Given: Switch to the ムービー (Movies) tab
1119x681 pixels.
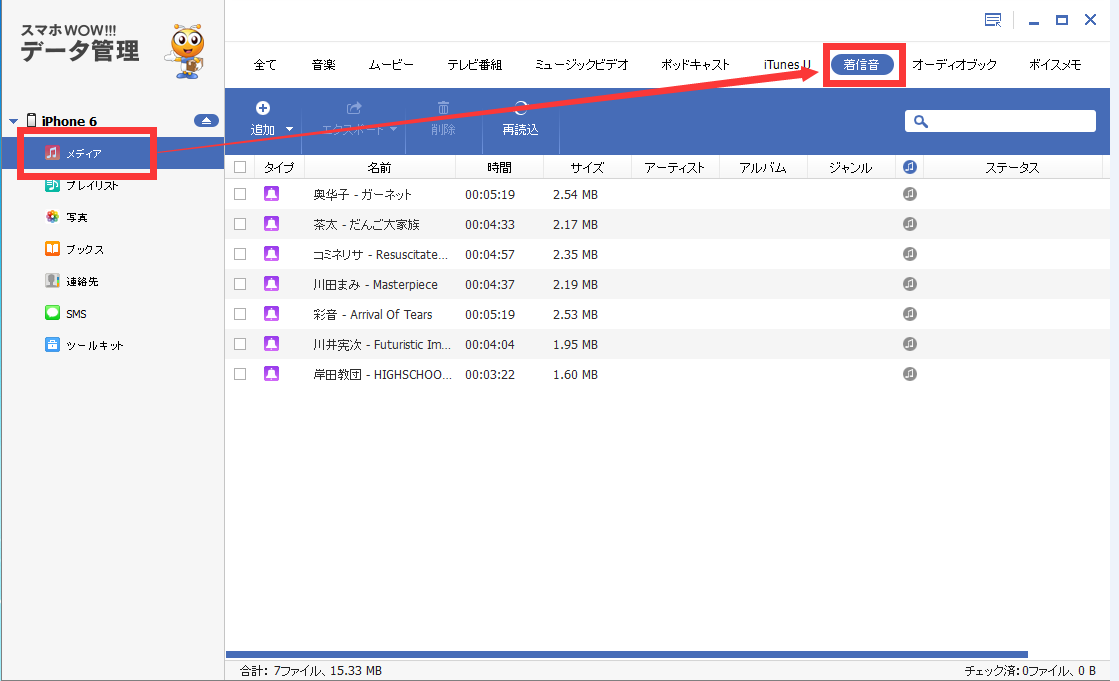Looking at the screenshot, I should 390,64.
